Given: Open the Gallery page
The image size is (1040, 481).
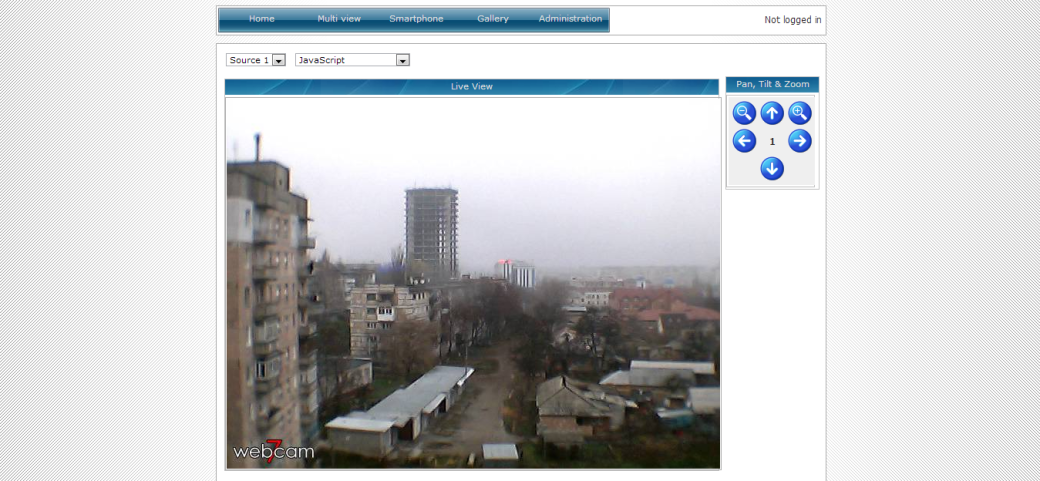Looking at the screenshot, I should pos(493,19).
